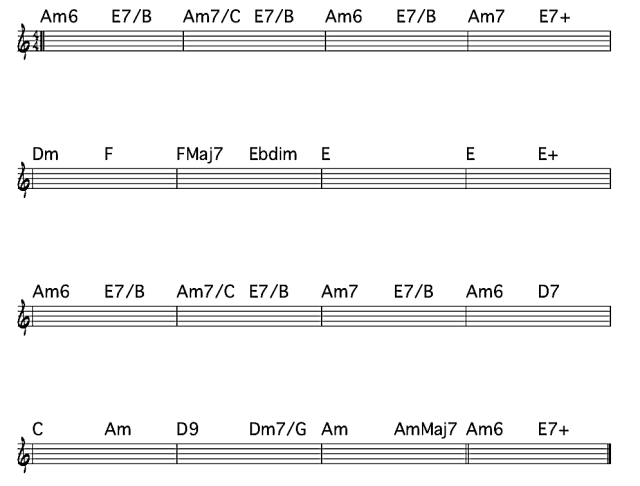Select the Am7/C chord in the first line
This screenshot has width=640, height=486.
(x=212, y=17)
